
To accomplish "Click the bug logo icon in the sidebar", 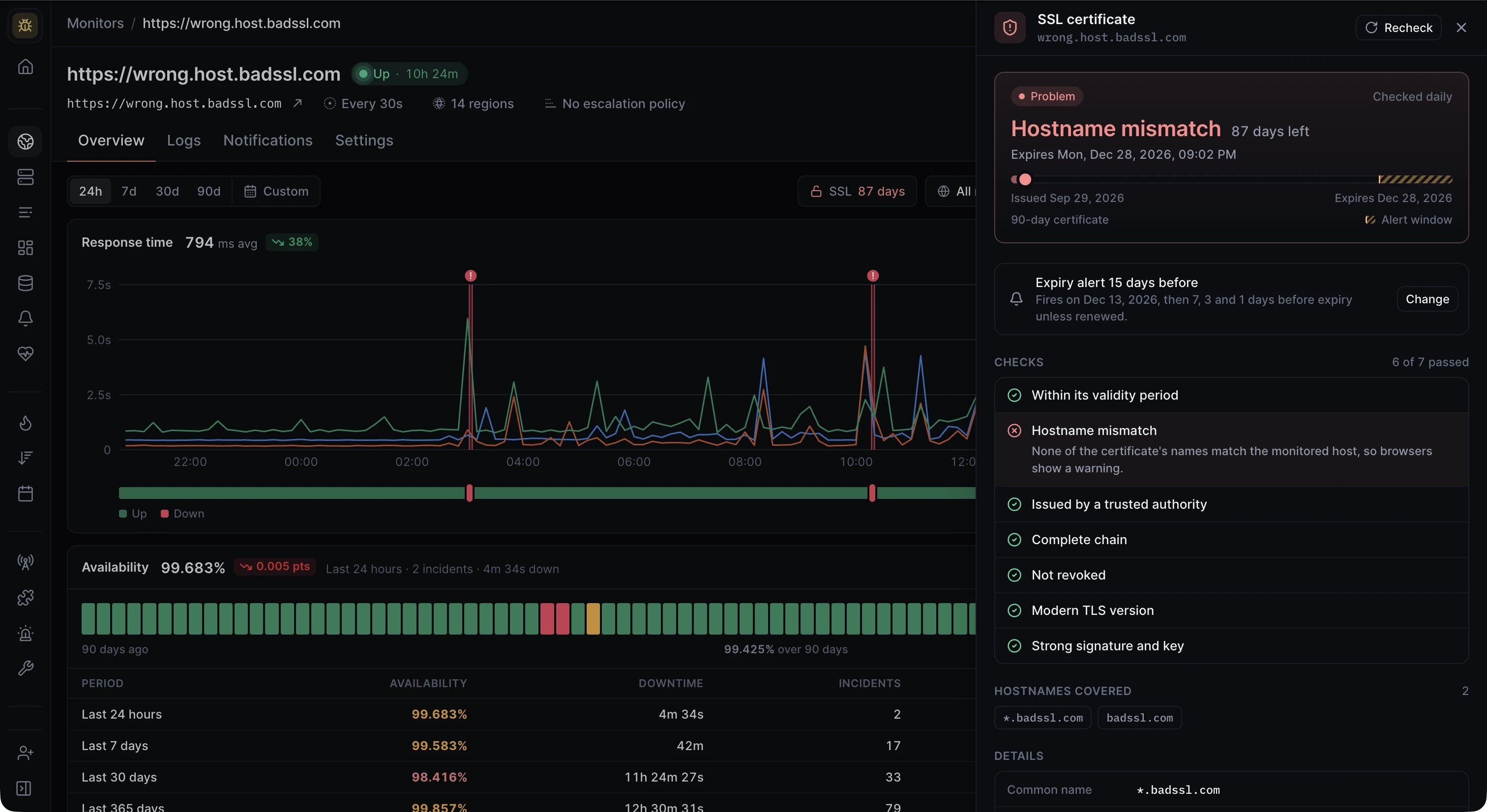I will pyautogui.click(x=25, y=26).
